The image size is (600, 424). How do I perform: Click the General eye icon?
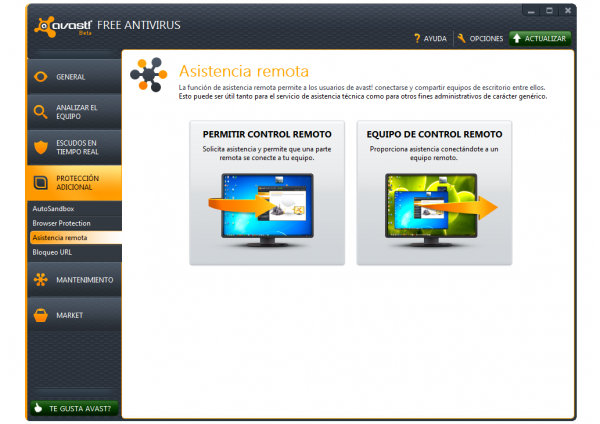point(41,77)
